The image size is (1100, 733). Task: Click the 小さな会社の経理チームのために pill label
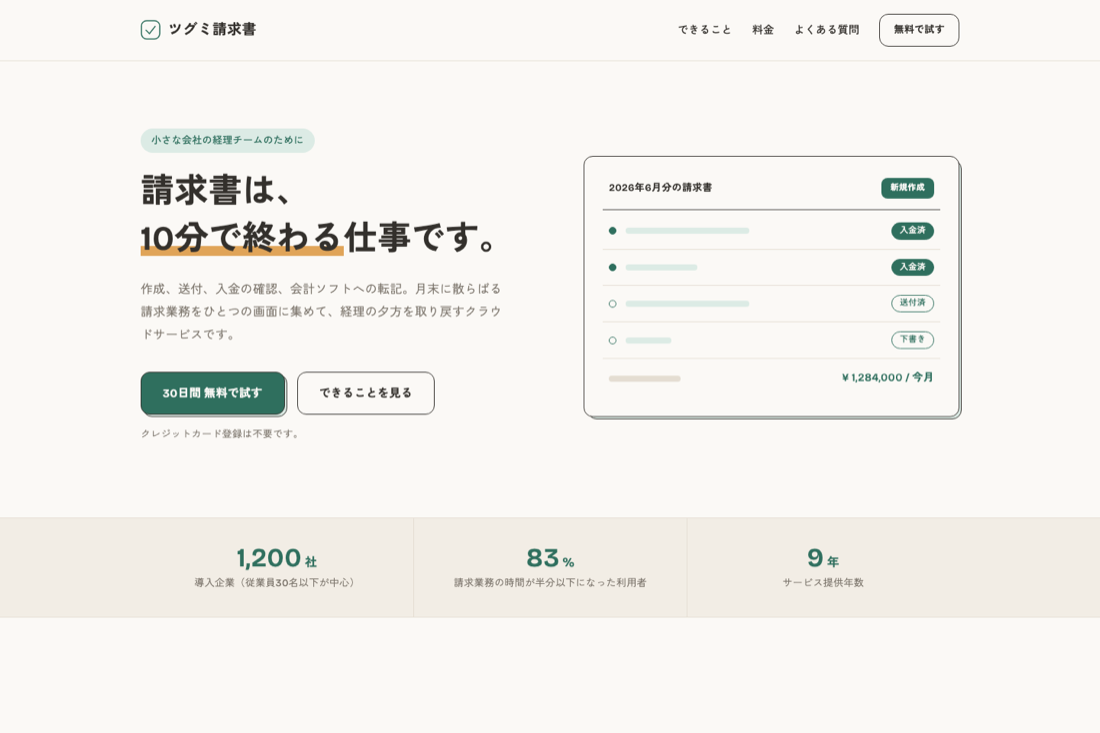(x=227, y=140)
